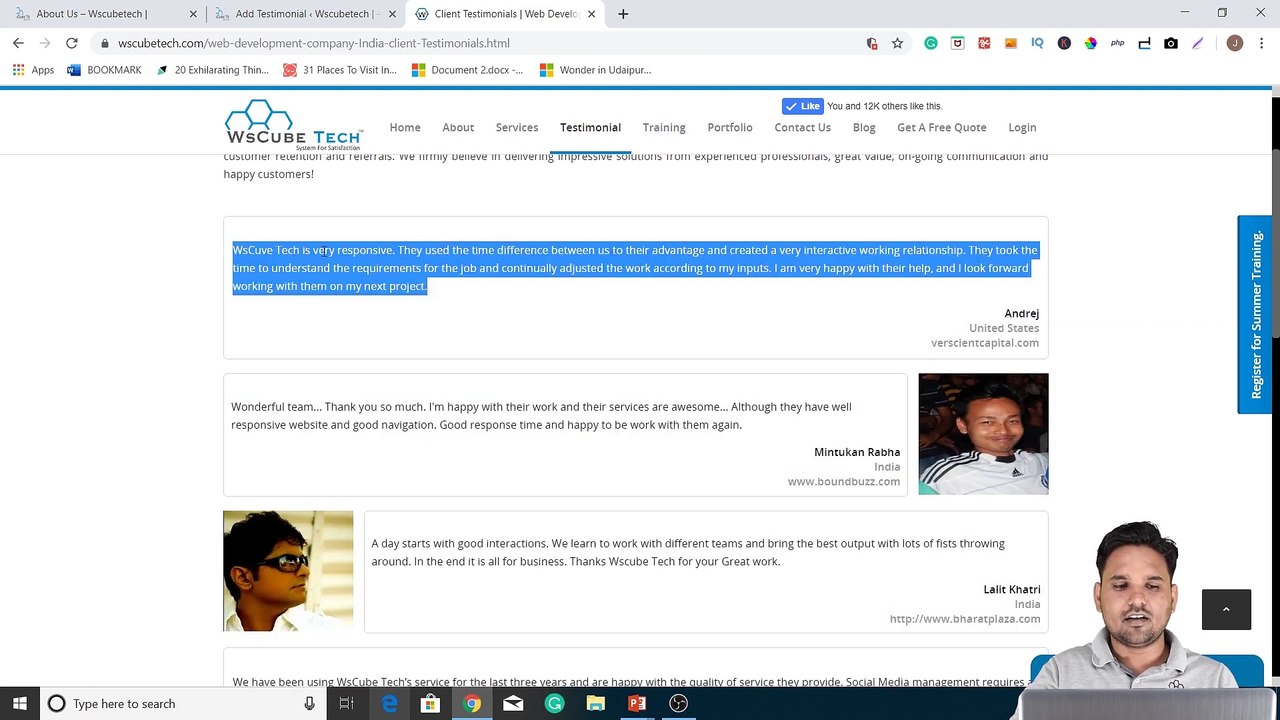Click the Mintukan Rabha name text
Screen dimensions: 1280x720
click(x=857, y=452)
